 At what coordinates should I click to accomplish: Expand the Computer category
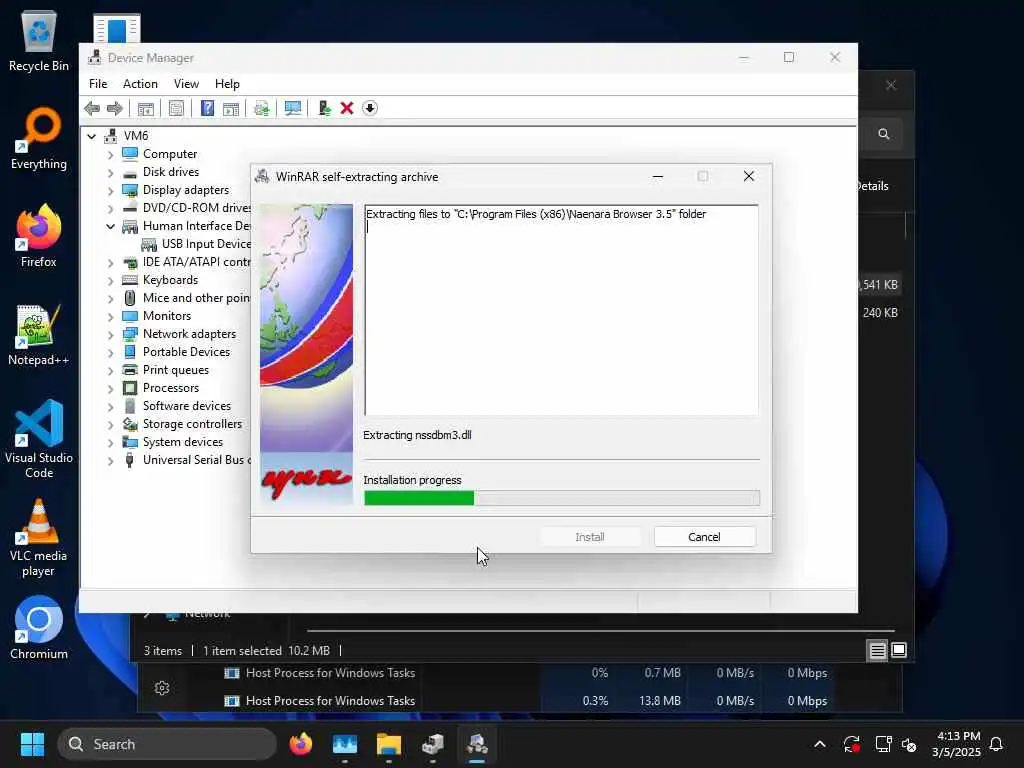coord(110,155)
